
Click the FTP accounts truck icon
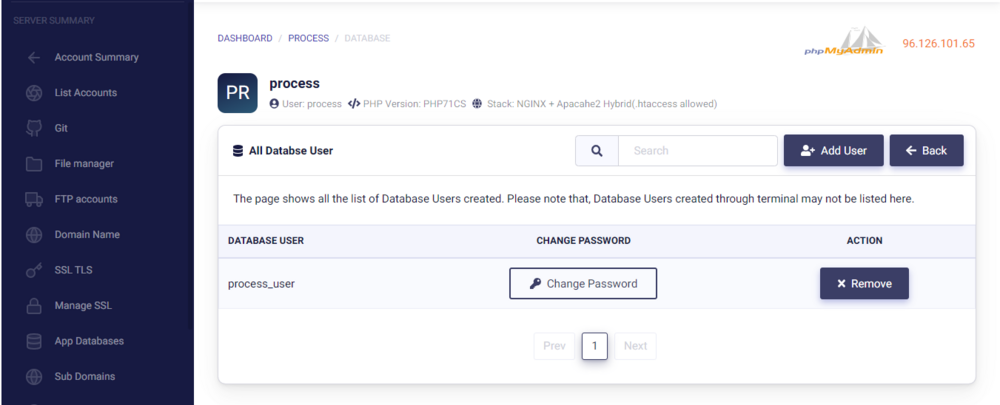point(34,200)
